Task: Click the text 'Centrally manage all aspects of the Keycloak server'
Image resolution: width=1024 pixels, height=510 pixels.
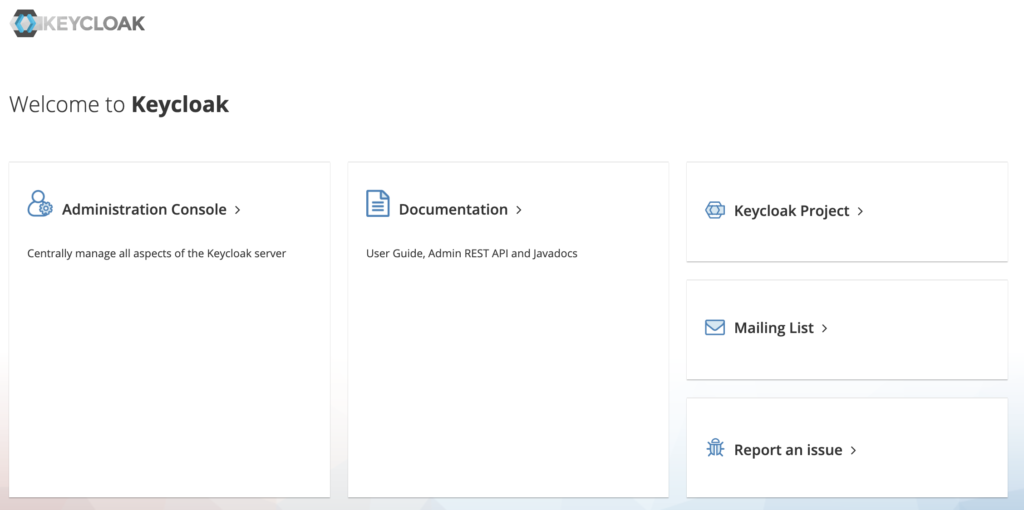Action: (x=157, y=253)
